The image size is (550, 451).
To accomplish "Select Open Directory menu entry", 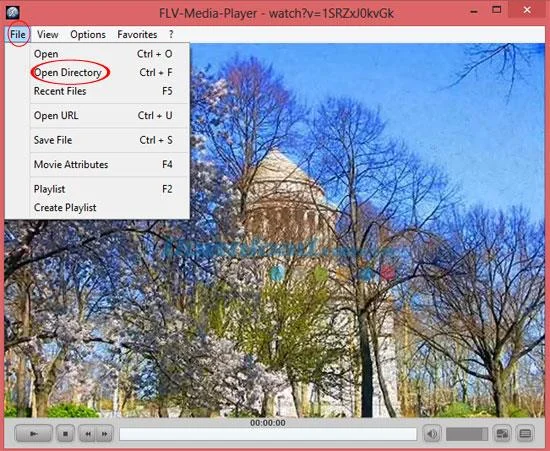I will [109, 72].
